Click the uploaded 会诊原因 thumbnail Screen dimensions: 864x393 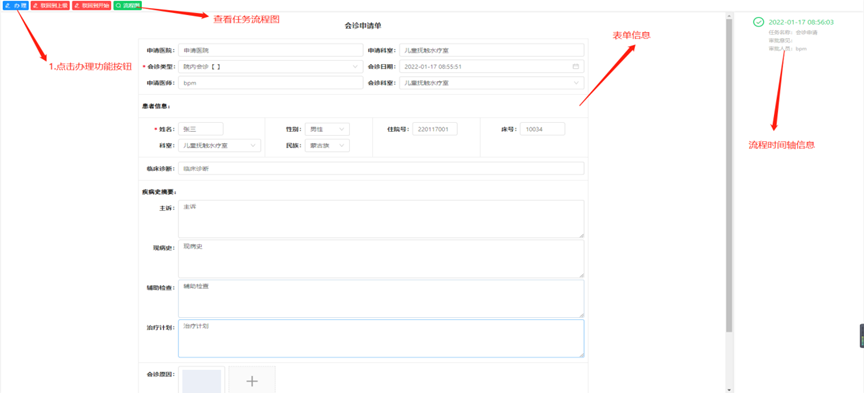[201, 380]
